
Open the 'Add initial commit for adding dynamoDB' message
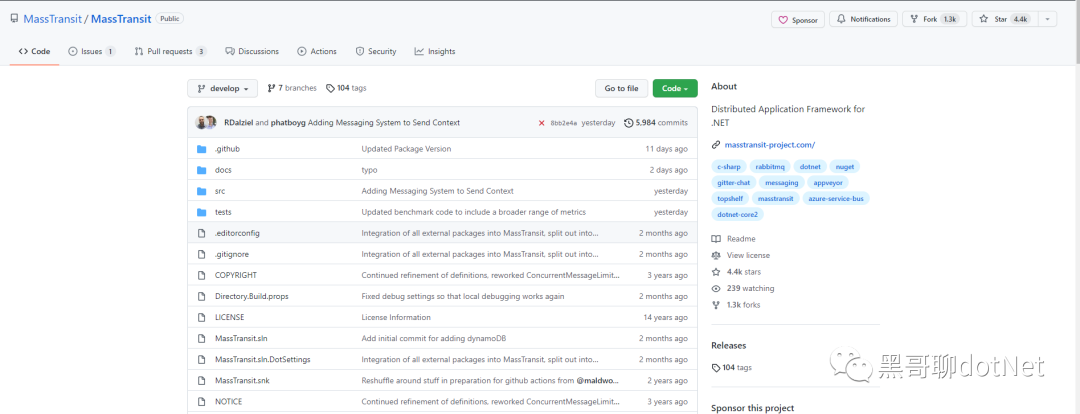(435, 339)
